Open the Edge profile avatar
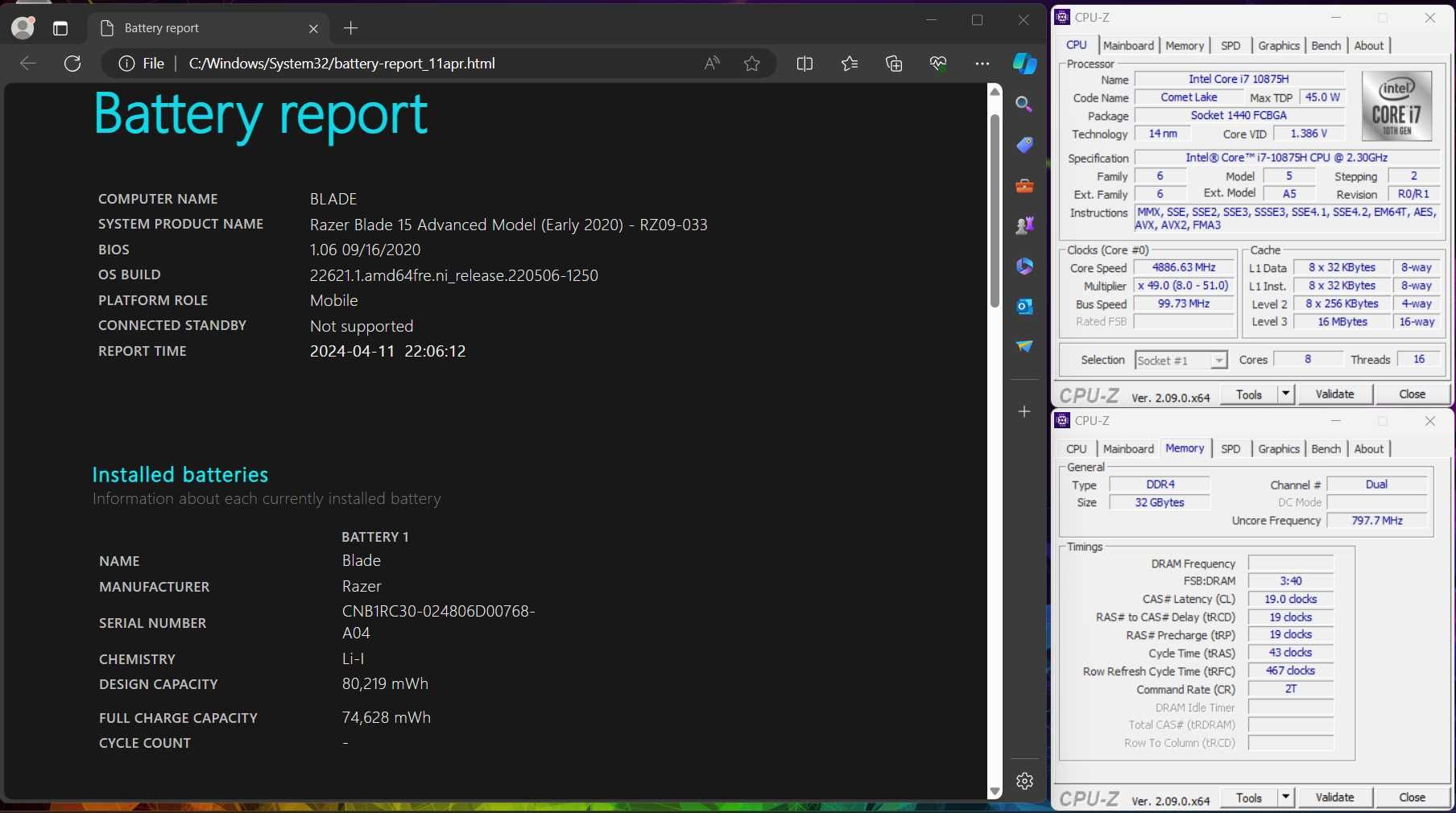This screenshot has width=1456, height=813. 23,28
